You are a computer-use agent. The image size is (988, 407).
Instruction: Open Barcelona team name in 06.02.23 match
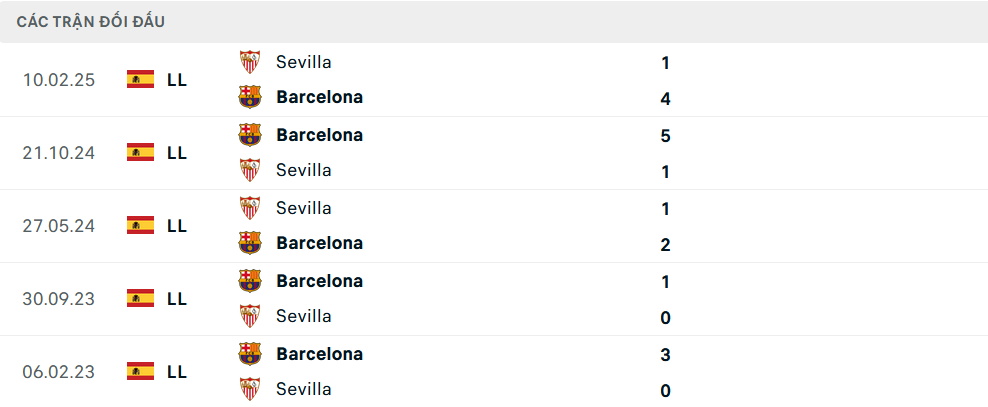[319, 354]
